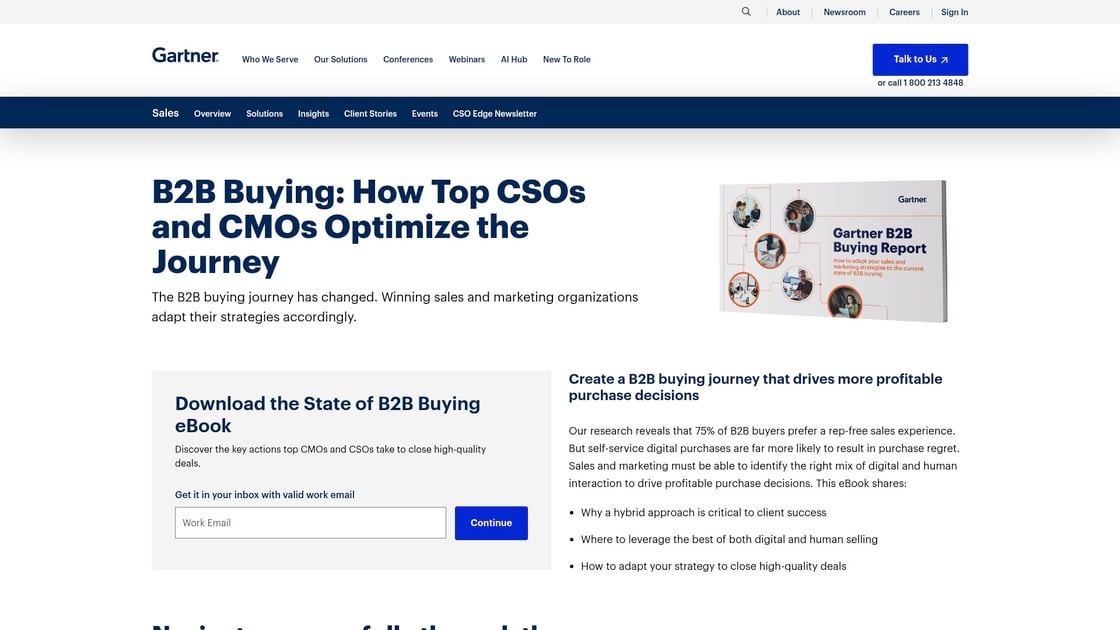Click the Gartner logo
The width and height of the screenshot is (1120, 630).
[185, 56]
